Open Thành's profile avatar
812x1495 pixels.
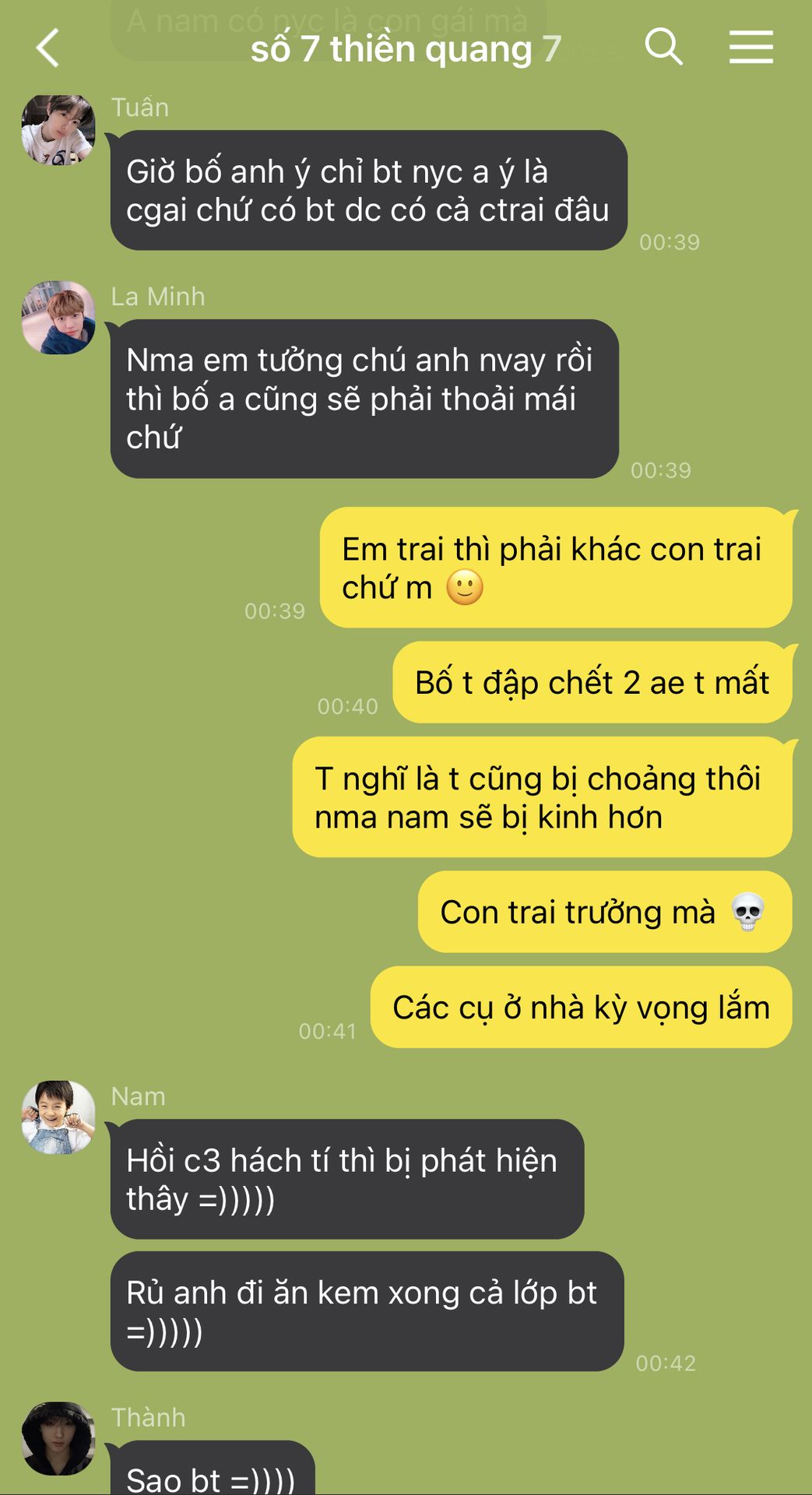click(58, 1438)
